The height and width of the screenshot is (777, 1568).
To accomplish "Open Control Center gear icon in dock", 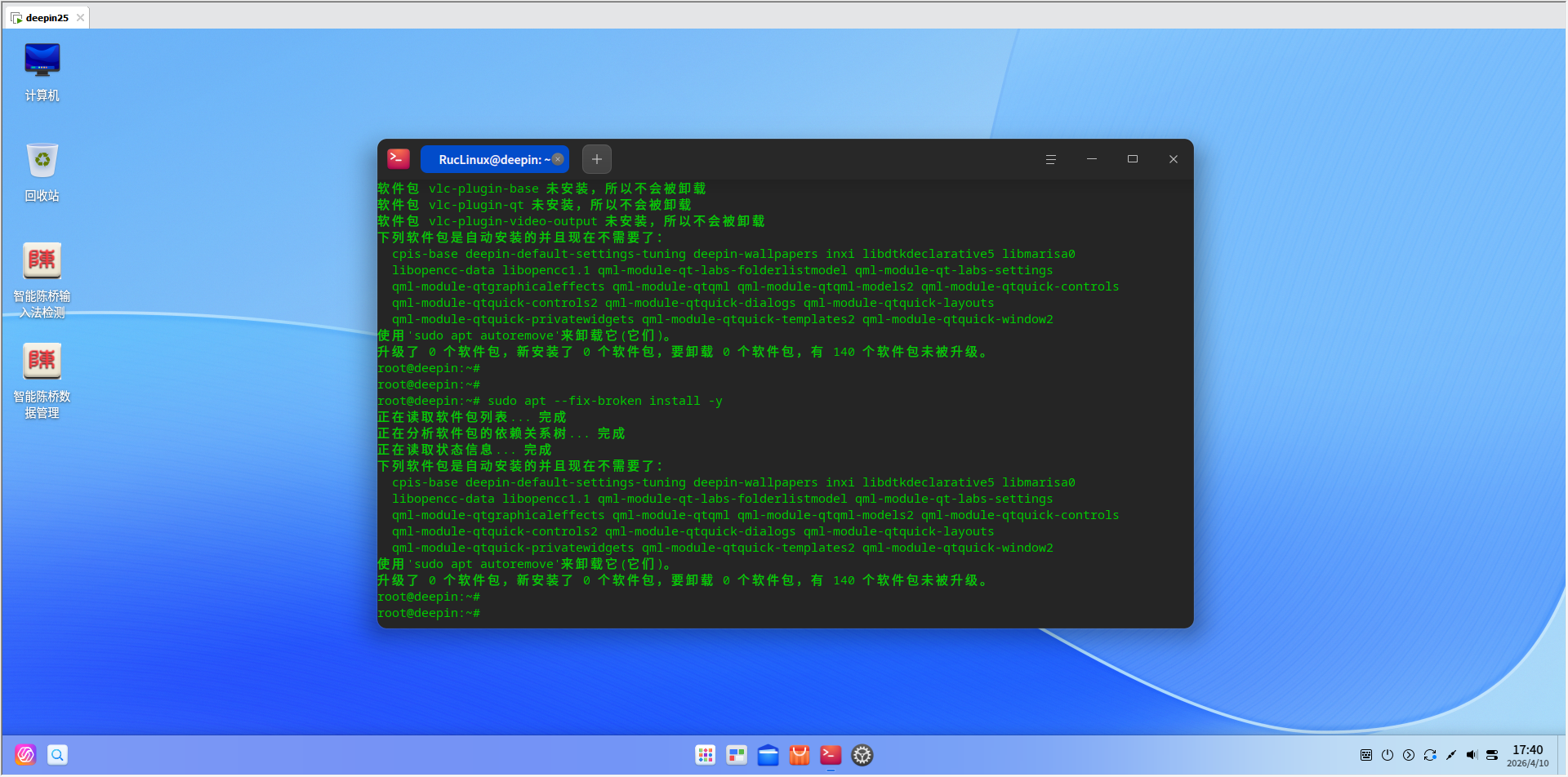I will coord(862,755).
